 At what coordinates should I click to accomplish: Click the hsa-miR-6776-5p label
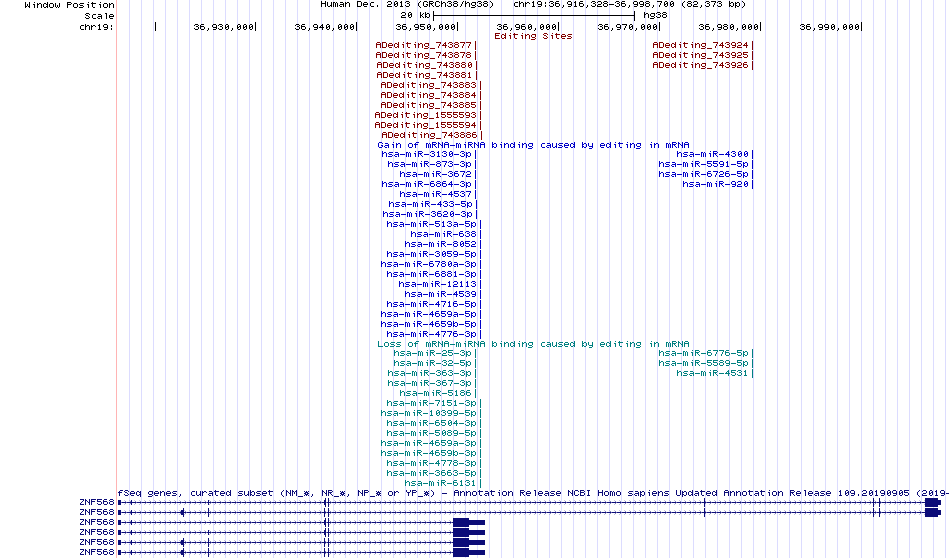click(703, 353)
